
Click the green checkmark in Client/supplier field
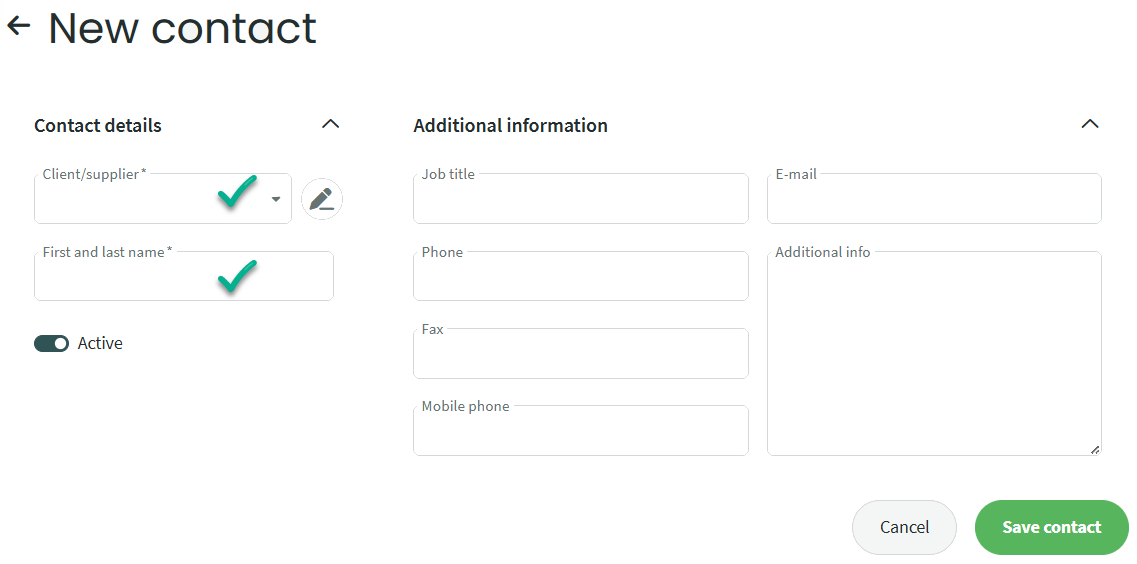coord(237,193)
